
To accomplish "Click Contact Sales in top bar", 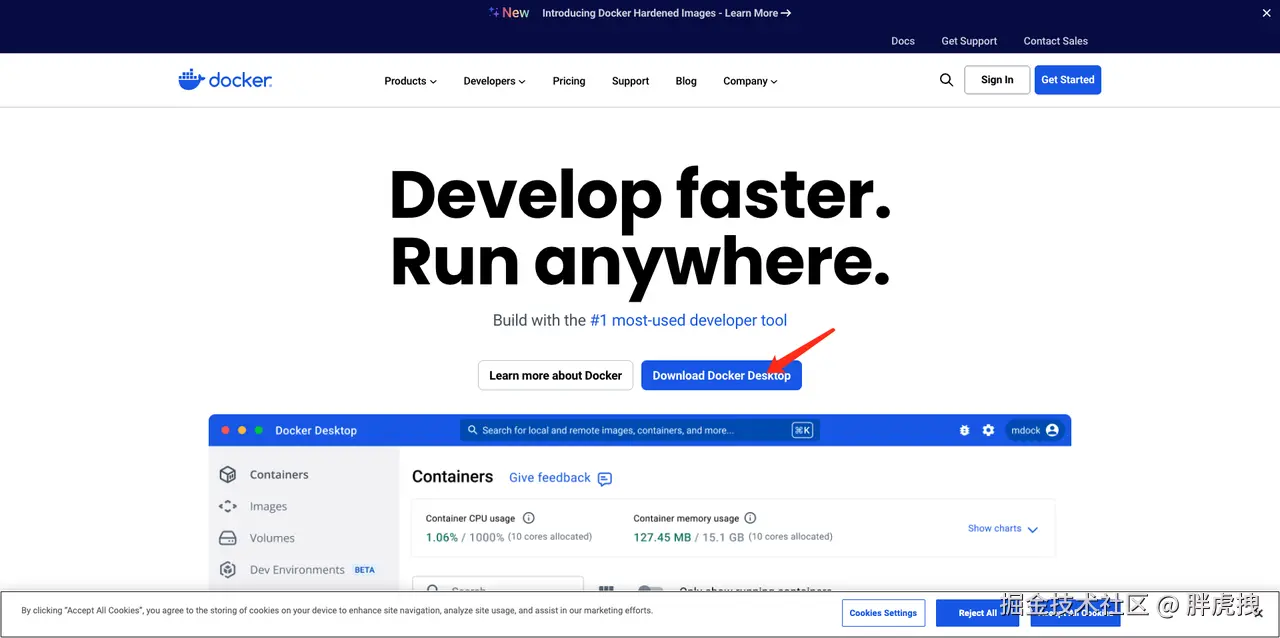I will [1055, 41].
